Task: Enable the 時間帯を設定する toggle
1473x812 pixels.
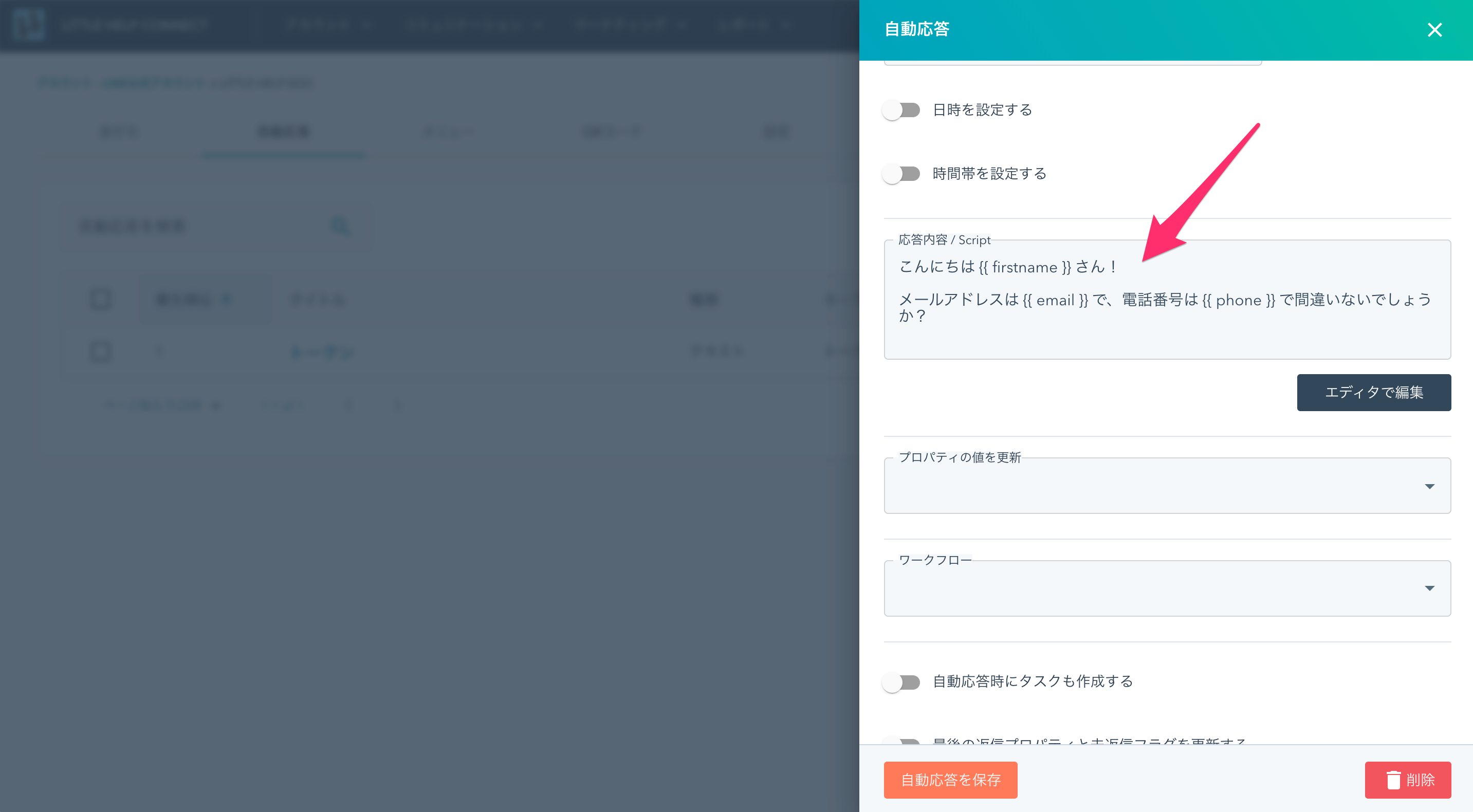Action: [900, 173]
